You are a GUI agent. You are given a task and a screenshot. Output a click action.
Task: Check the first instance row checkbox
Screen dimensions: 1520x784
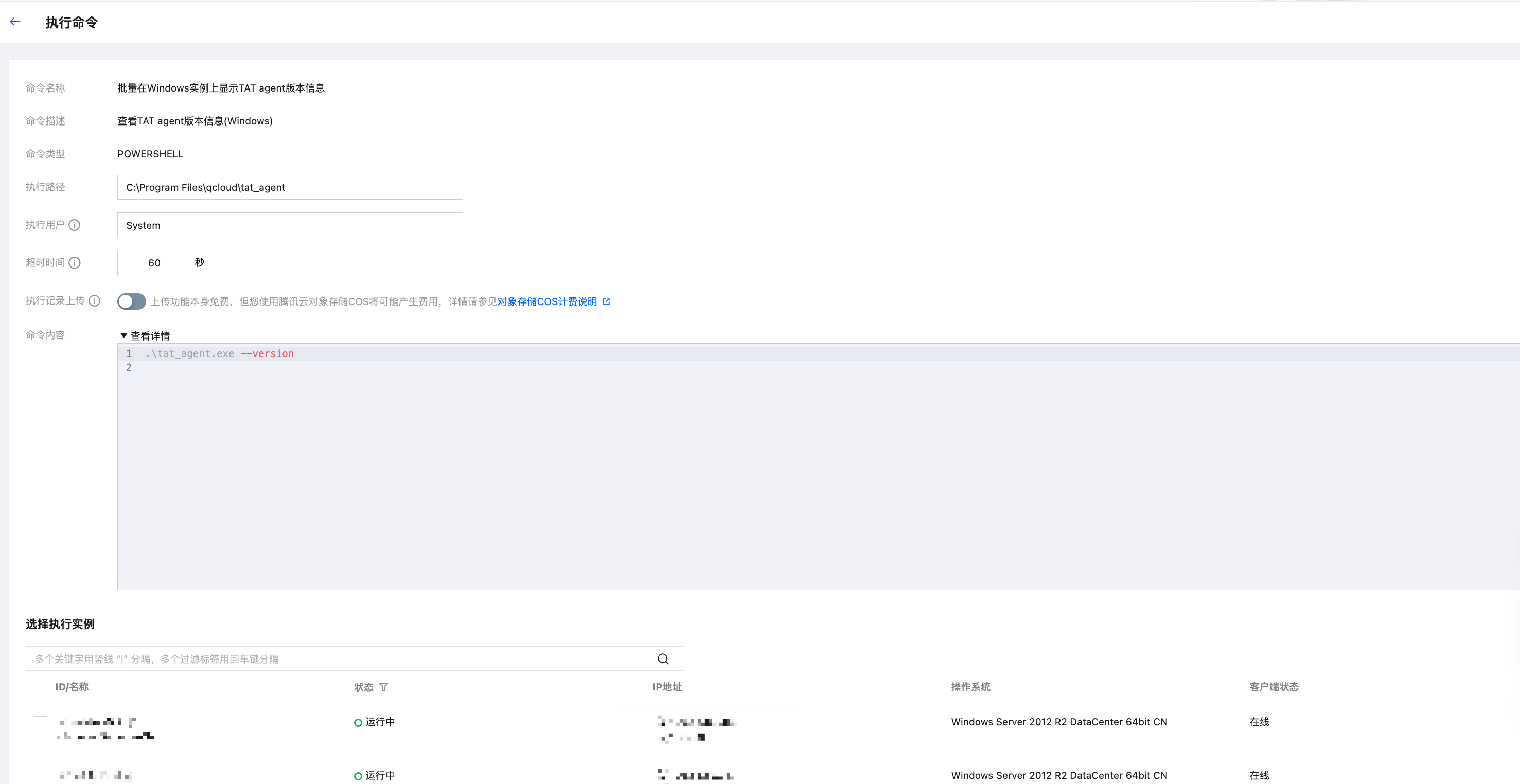click(x=41, y=723)
